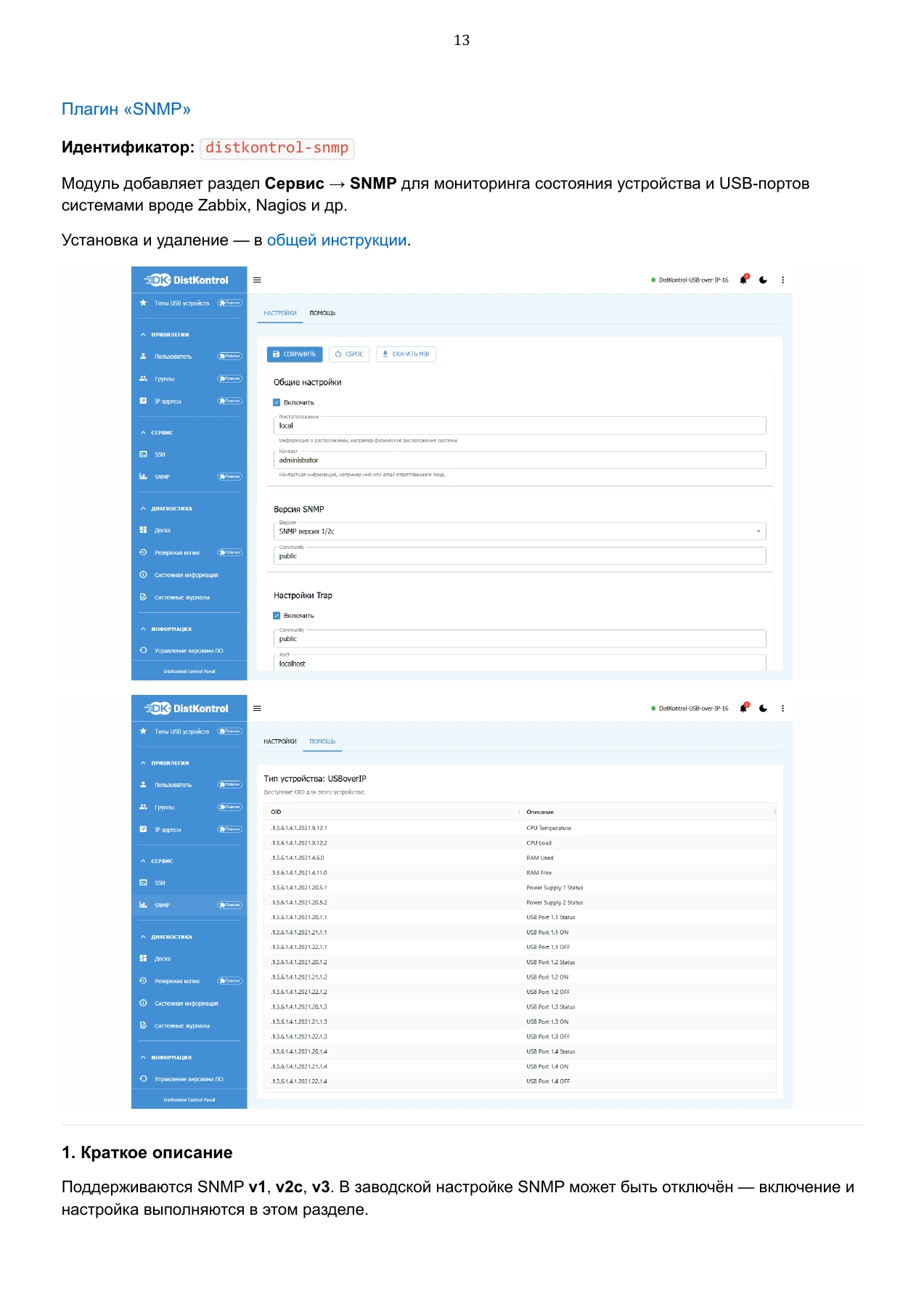The image size is (924, 1307).
Task: Follow the общей инструкции link
Action: pos(337,240)
